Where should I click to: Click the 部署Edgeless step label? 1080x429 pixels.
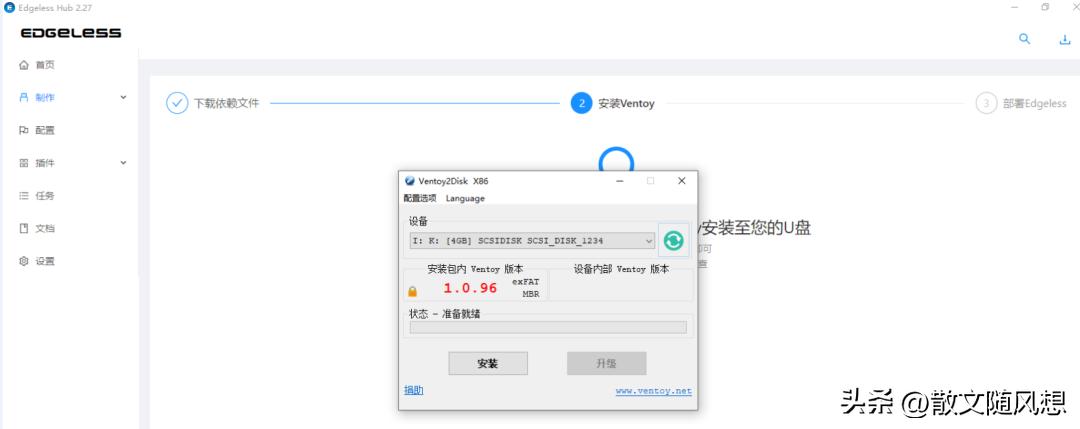click(x=1035, y=103)
